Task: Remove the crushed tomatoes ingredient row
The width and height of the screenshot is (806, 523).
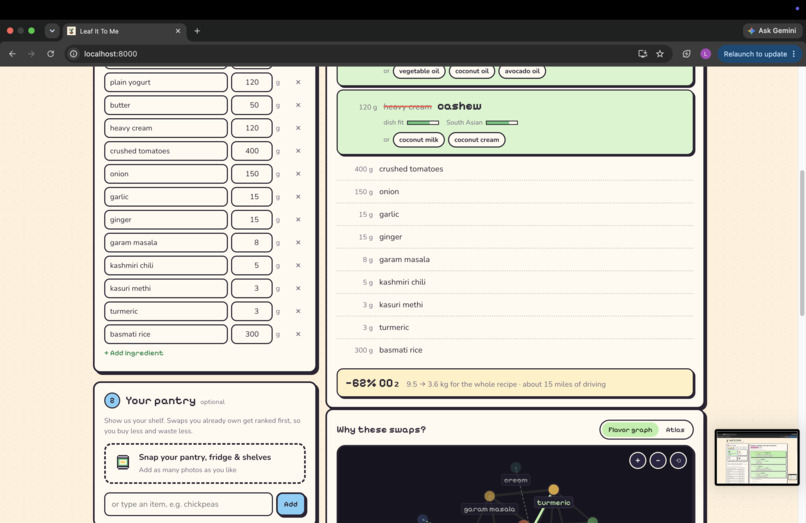Action: click(x=298, y=151)
